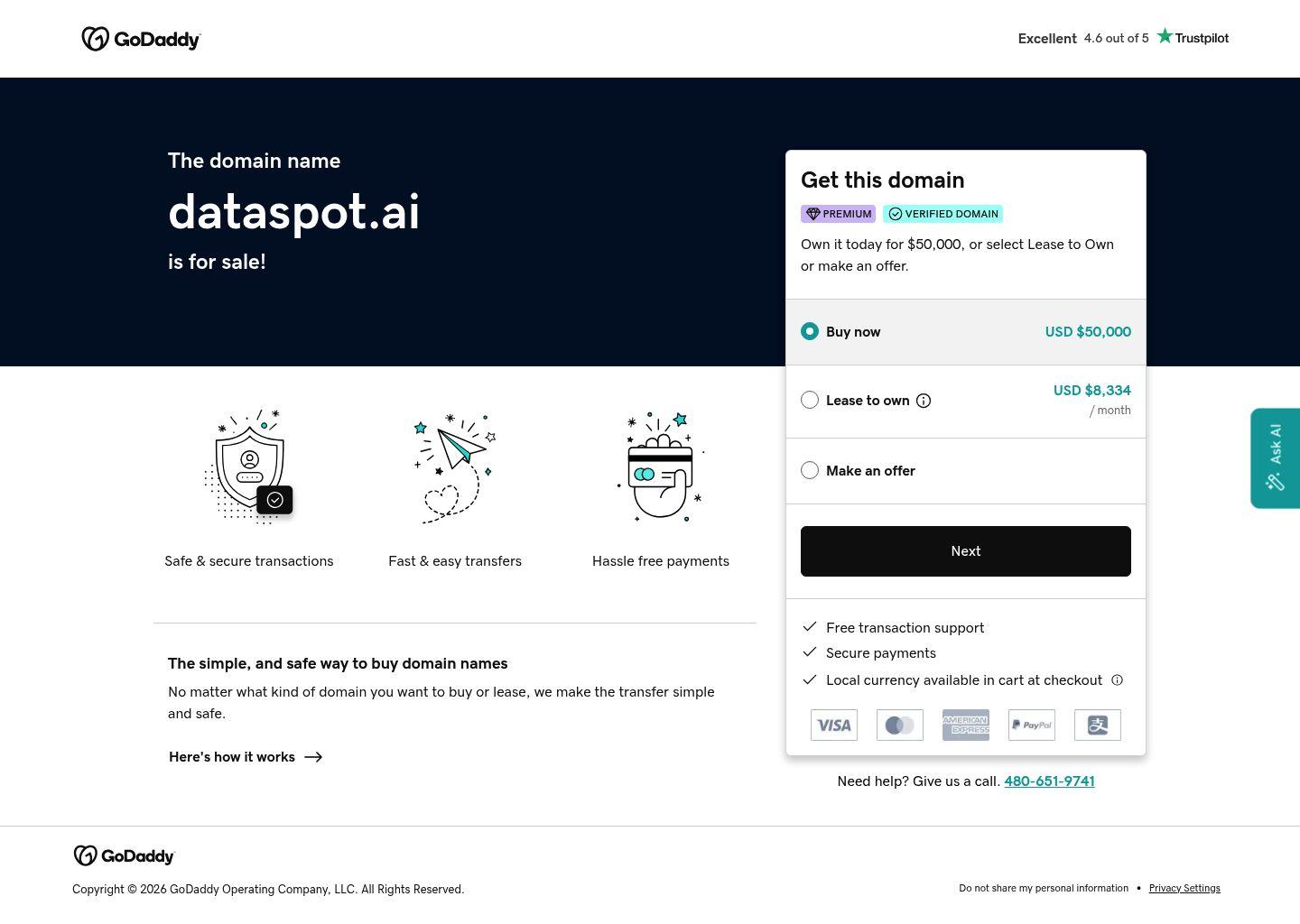Select the American Express payment icon

click(965, 725)
